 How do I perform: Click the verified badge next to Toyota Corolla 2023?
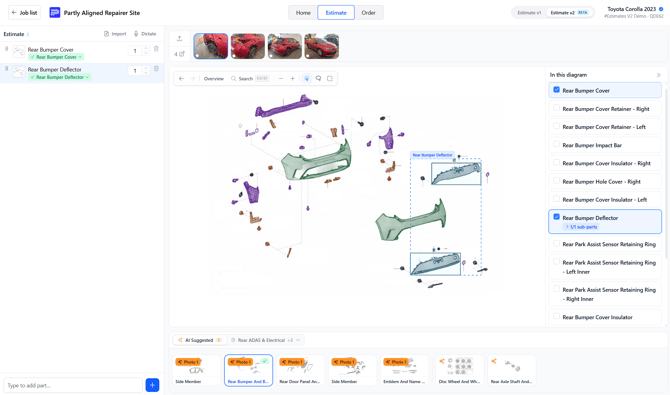661,9
